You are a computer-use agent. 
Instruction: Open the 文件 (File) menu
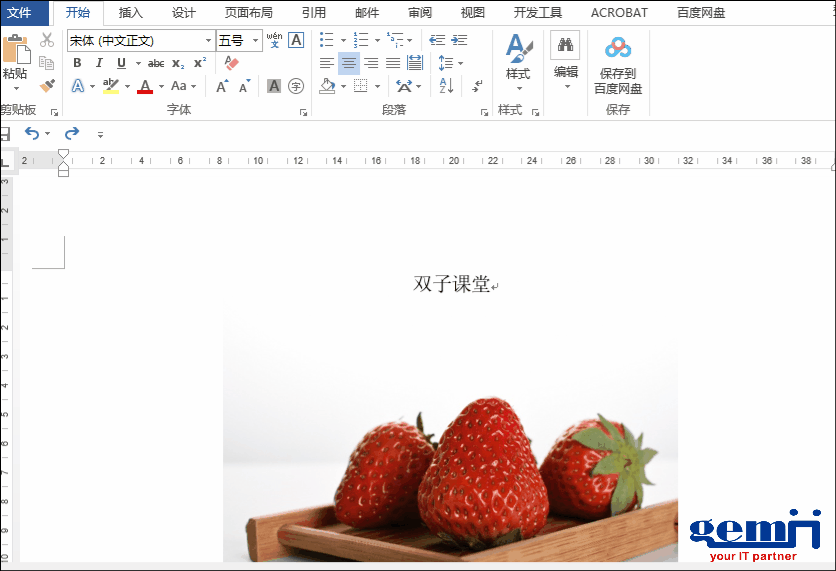20,13
